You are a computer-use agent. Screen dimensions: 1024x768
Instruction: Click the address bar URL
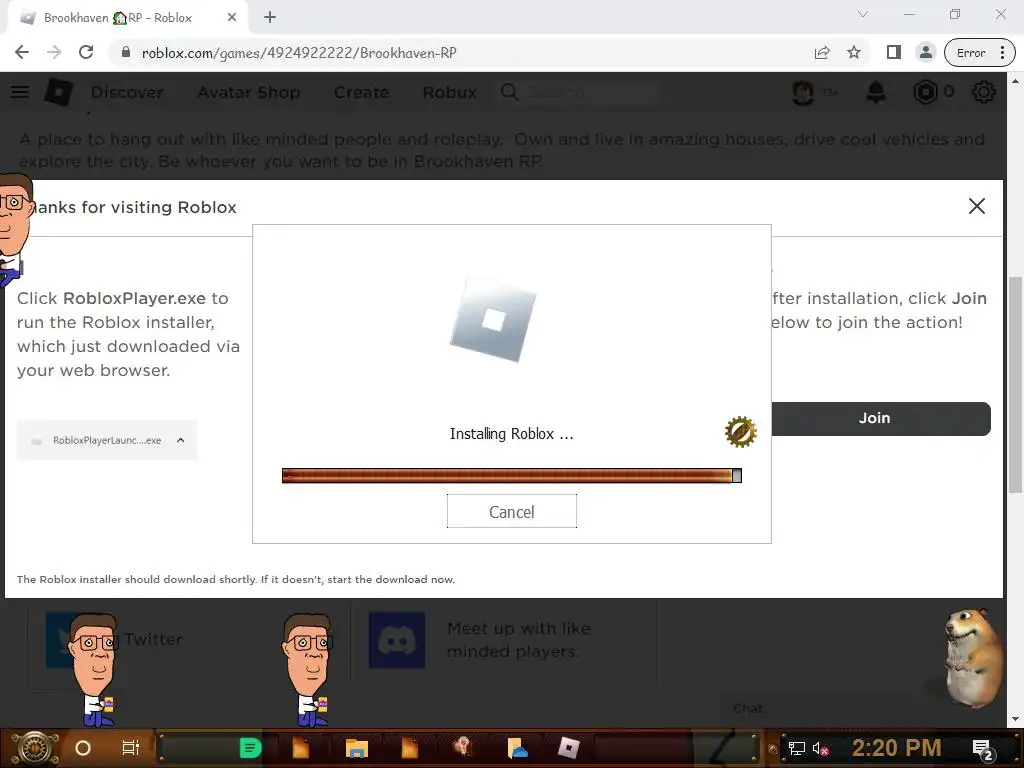pos(299,53)
